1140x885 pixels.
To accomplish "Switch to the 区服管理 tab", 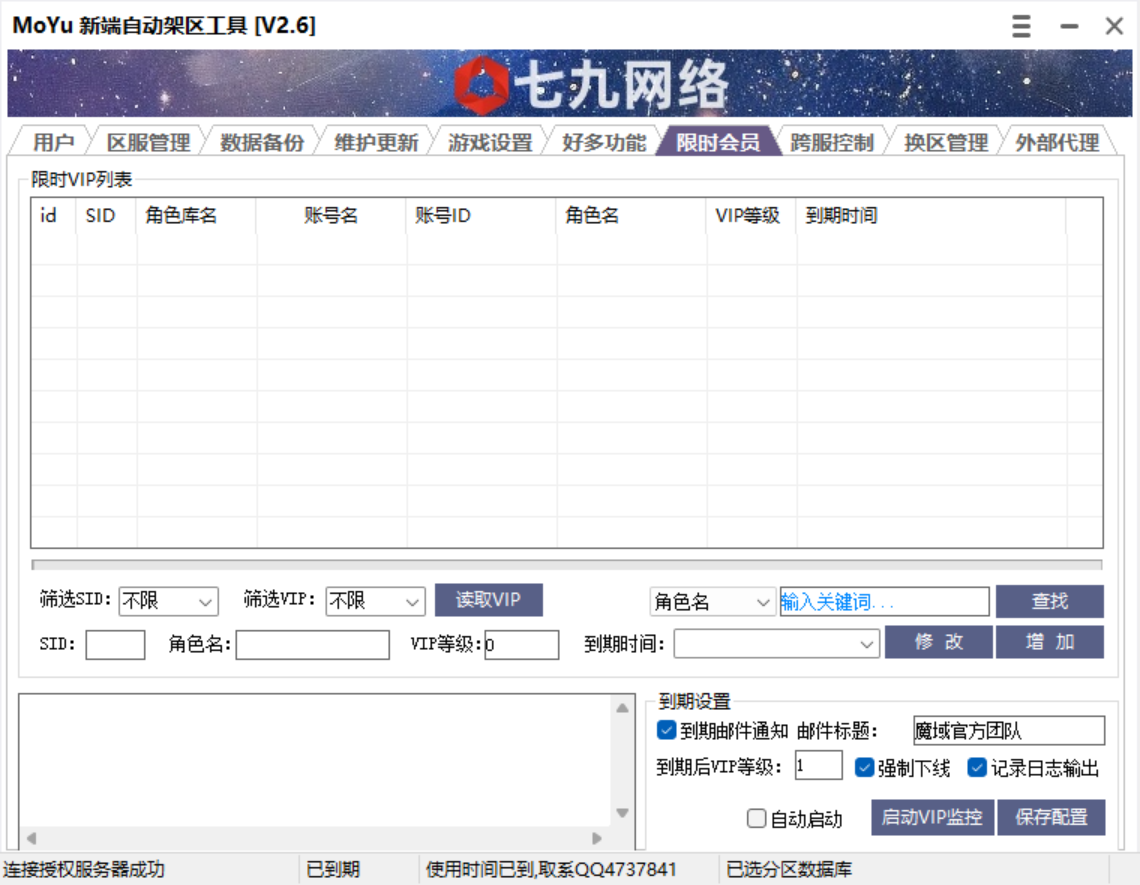I will point(150,142).
